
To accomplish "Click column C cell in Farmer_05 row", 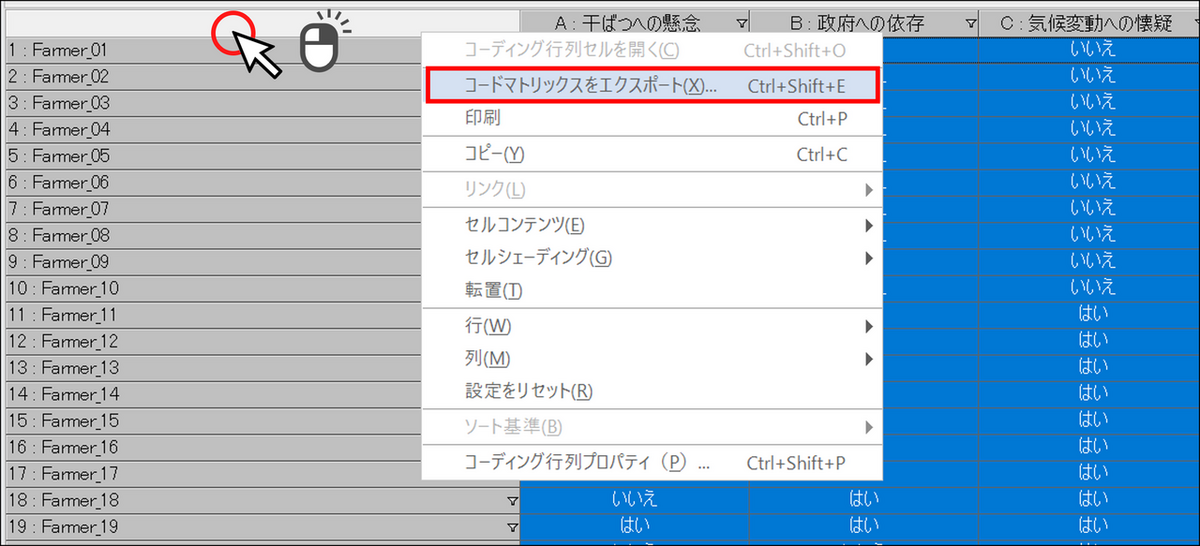I will point(1092,155).
